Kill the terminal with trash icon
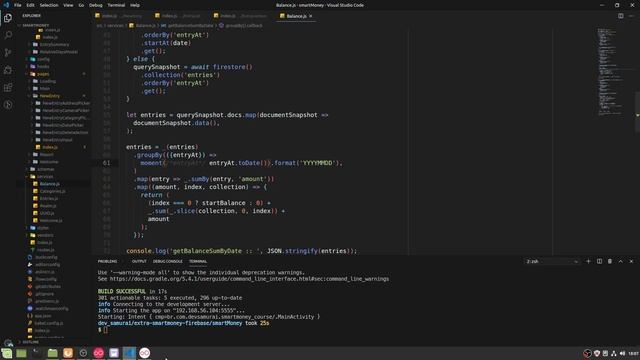Viewport: 640px width, 360px height. (610, 261)
